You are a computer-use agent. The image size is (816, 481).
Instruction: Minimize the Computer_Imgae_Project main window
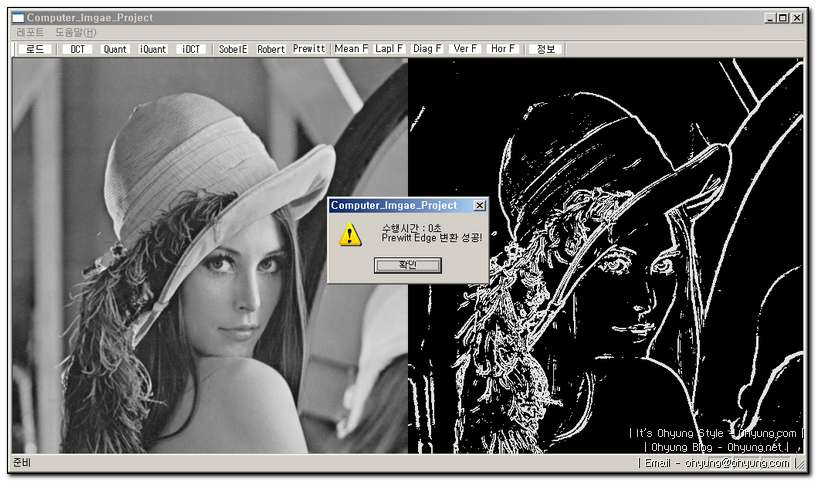[x=771, y=18]
